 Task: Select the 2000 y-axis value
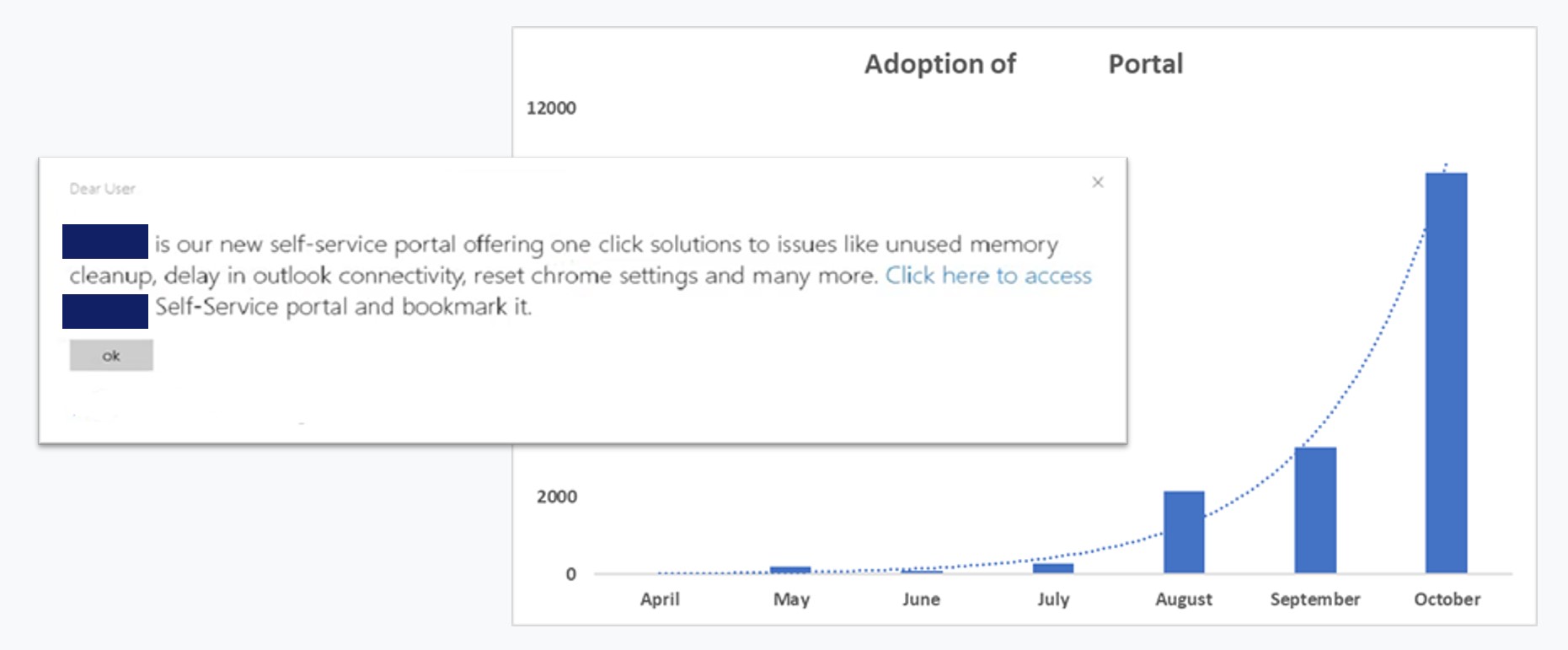pos(557,497)
